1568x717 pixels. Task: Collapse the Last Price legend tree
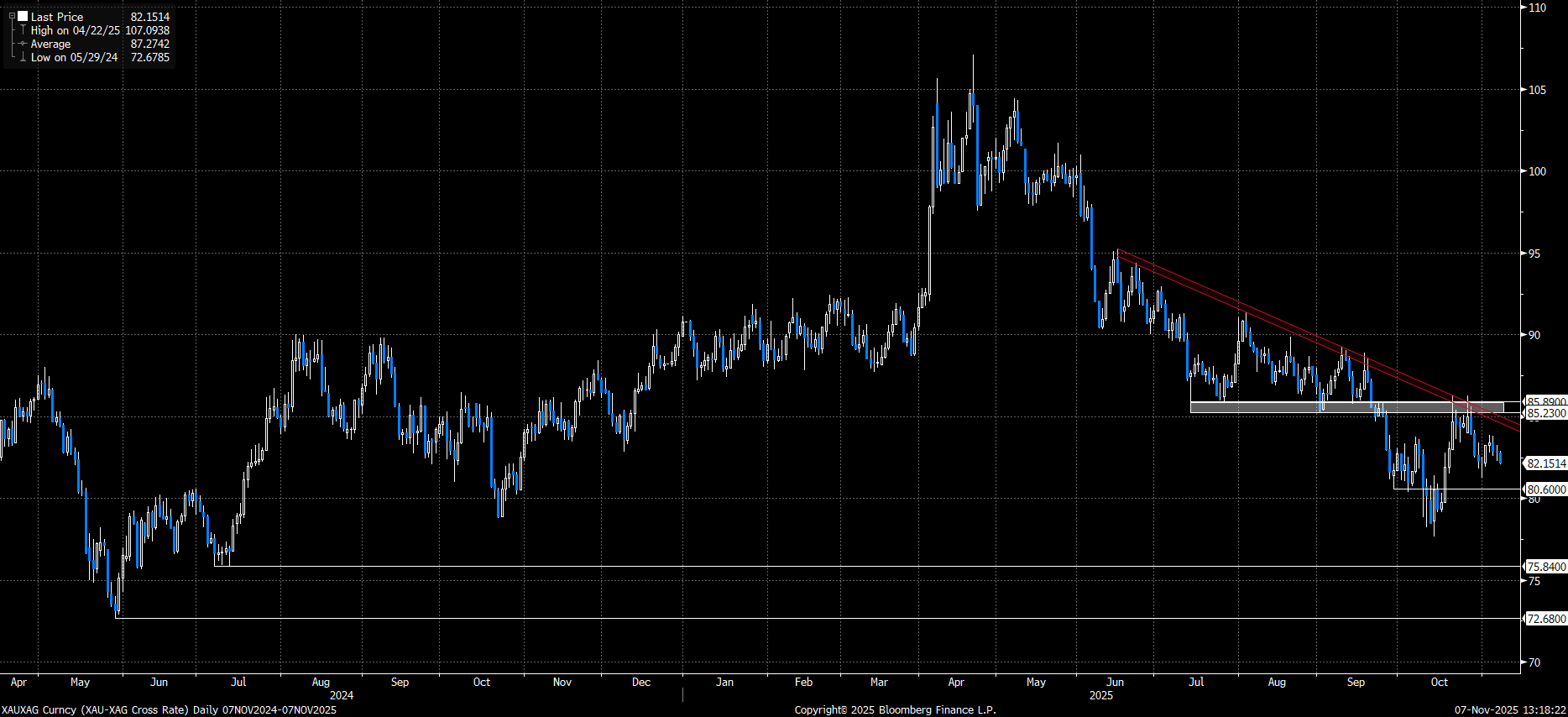pyautogui.click(x=12, y=16)
